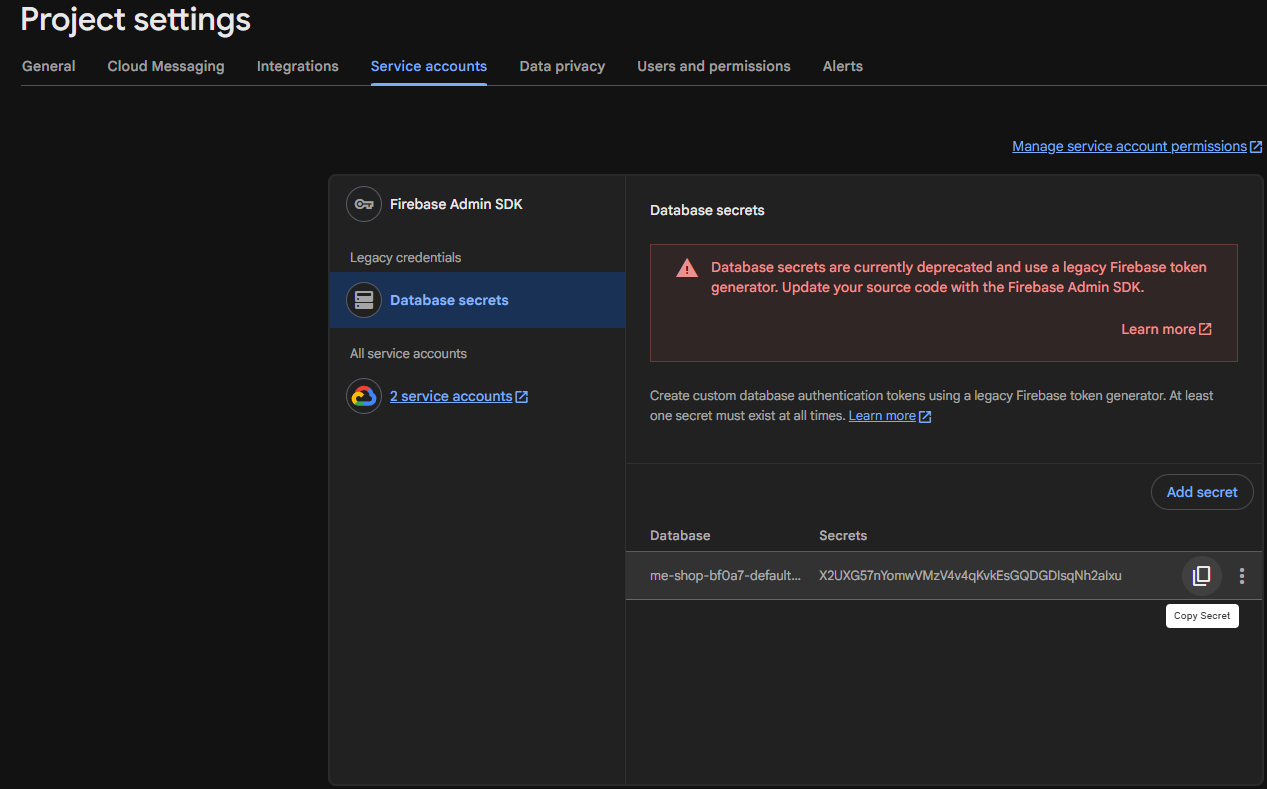The height and width of the screenshot is (789, 1267).
Task: Click the Database secrets stack icon
Action: tap(364, 300)
